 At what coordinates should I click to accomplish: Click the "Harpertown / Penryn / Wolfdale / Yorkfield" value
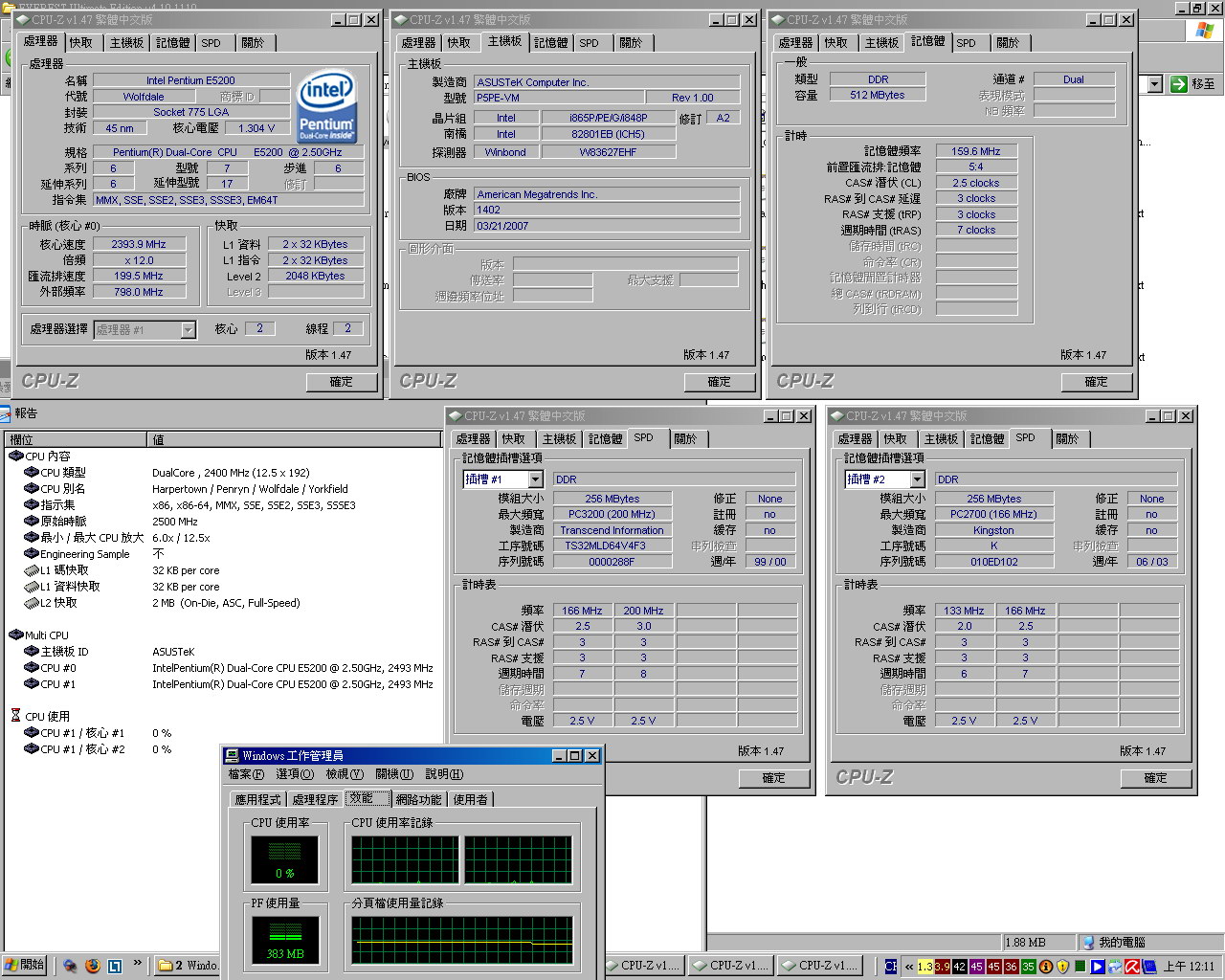point(250,489)
